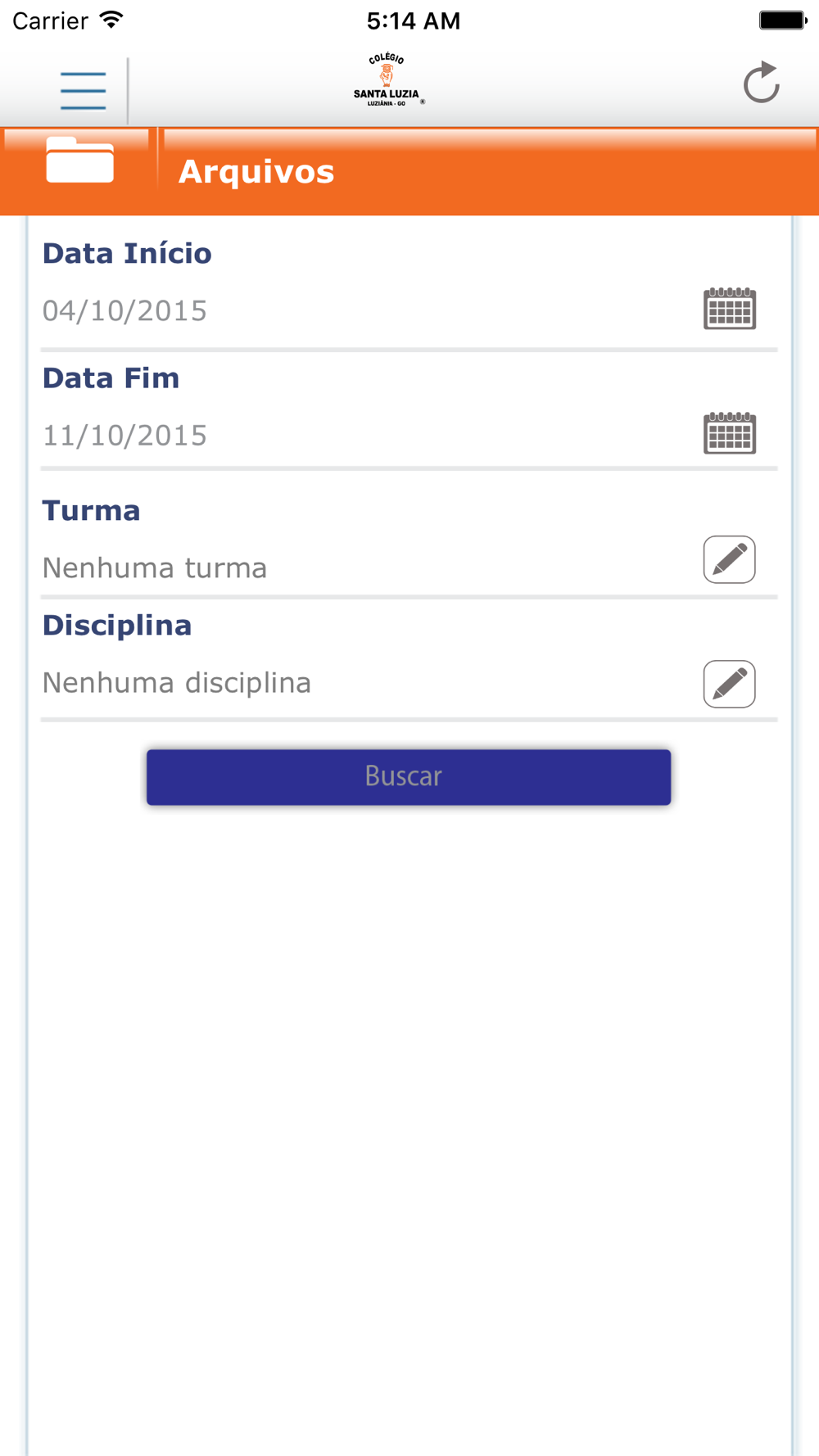Viewport: 819px width, 1456px height.
Task: Open calendar picker for Data Fim
Action: coord(730,433)
